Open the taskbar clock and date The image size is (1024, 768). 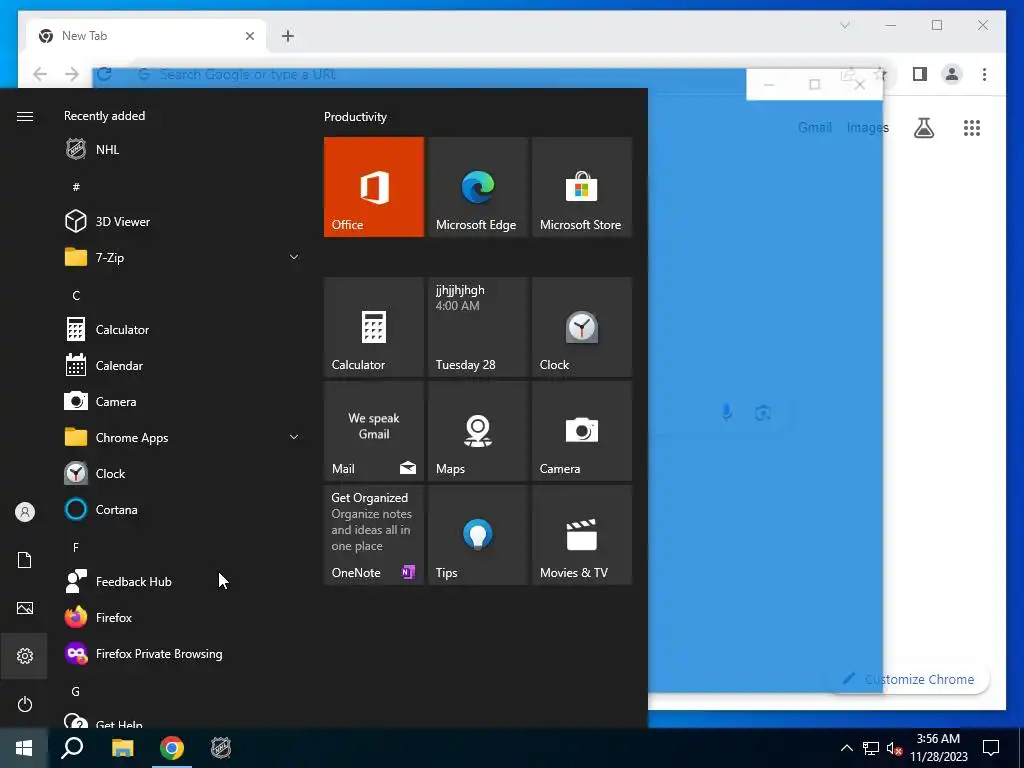coord(938,748)
